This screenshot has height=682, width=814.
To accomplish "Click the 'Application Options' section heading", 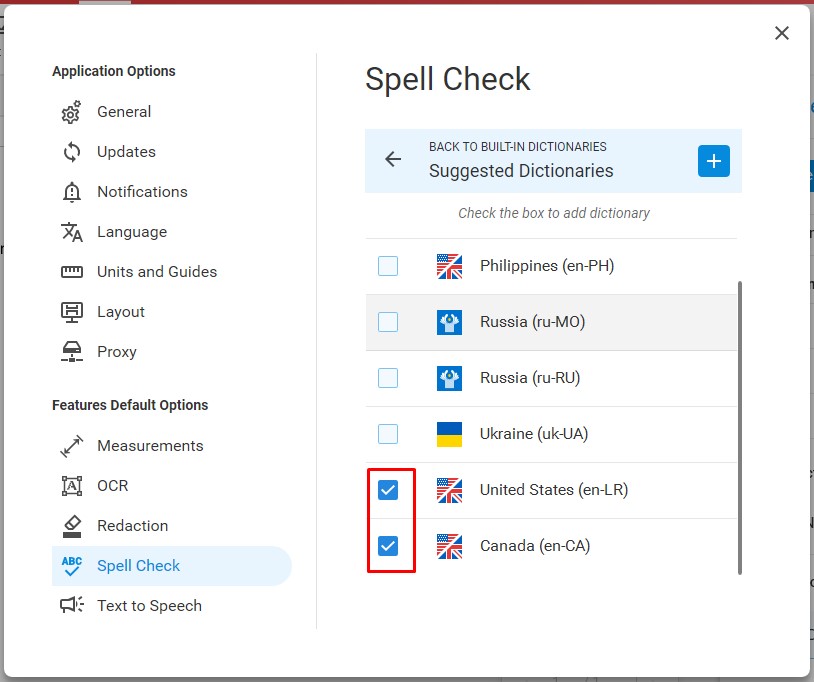I will [114, 71].
